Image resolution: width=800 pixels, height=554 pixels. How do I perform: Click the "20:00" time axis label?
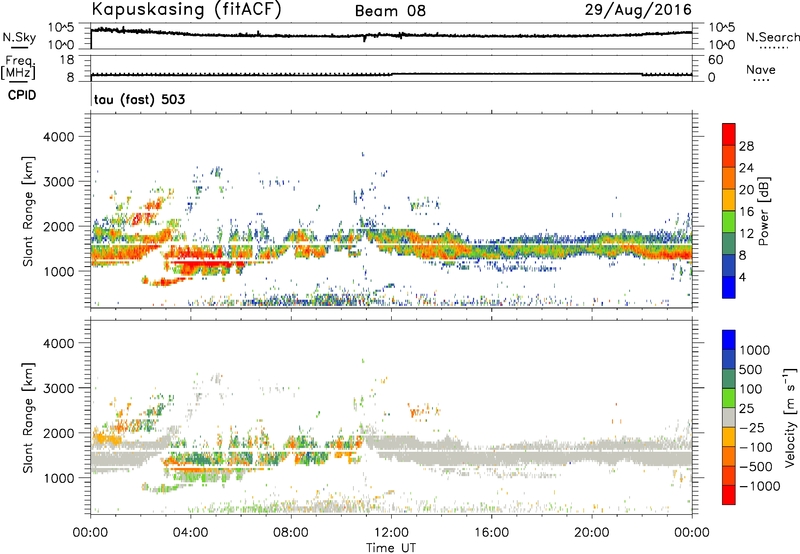592,533
